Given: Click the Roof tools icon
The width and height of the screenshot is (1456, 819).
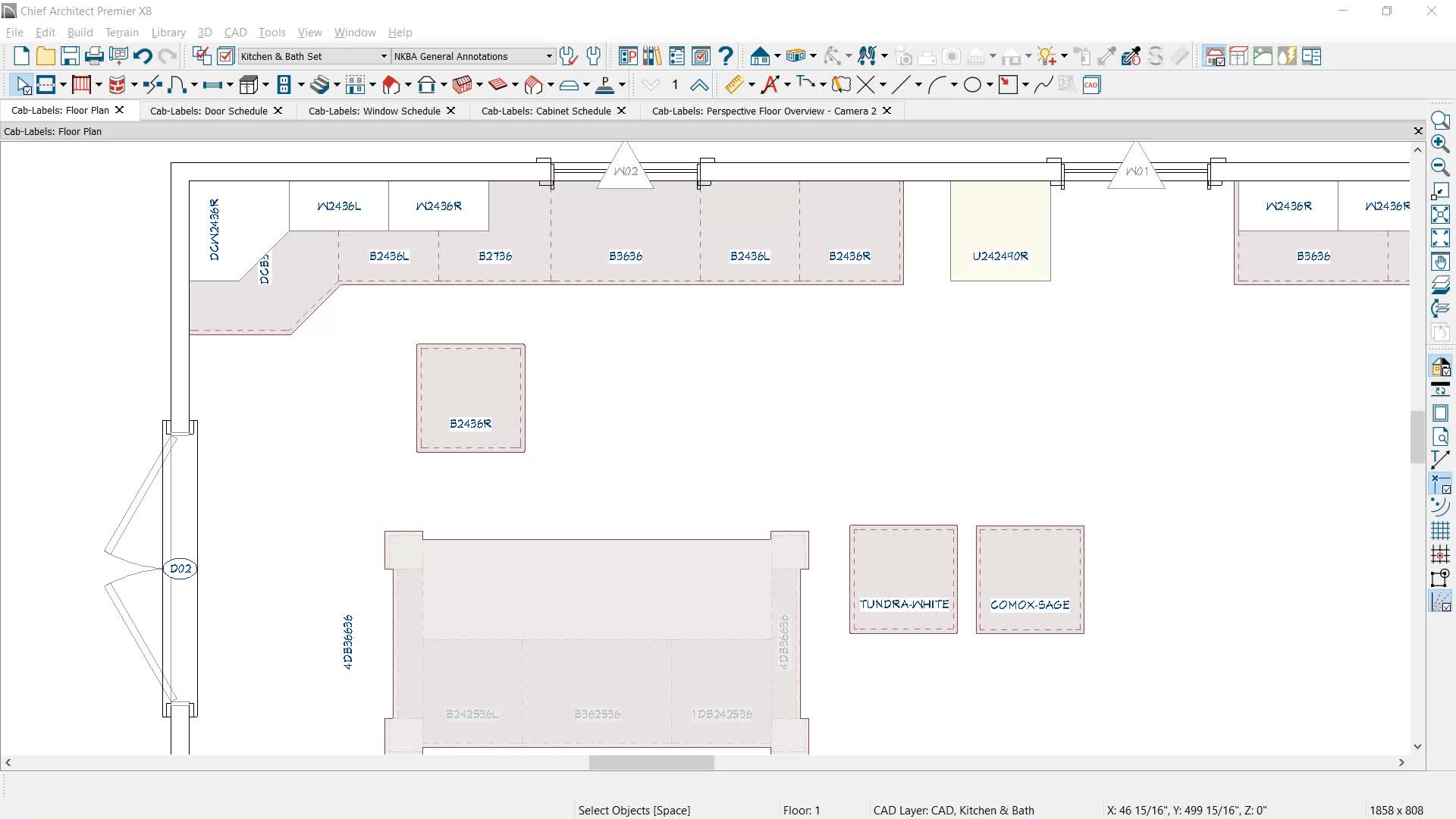Looking at the screenshot, I should coord(391,85).
